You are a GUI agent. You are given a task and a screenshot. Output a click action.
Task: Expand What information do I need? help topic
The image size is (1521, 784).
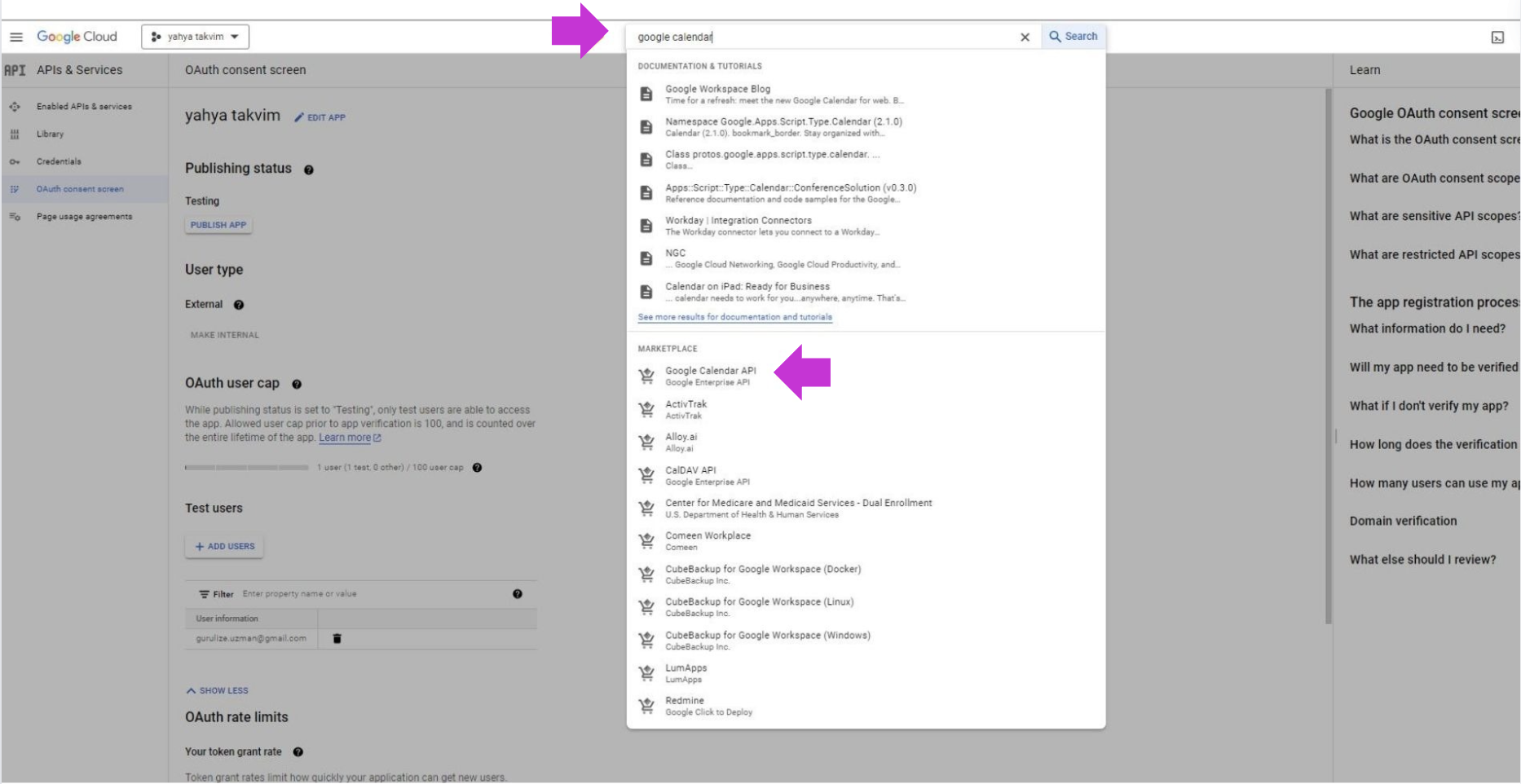[x=1427, y=328]
